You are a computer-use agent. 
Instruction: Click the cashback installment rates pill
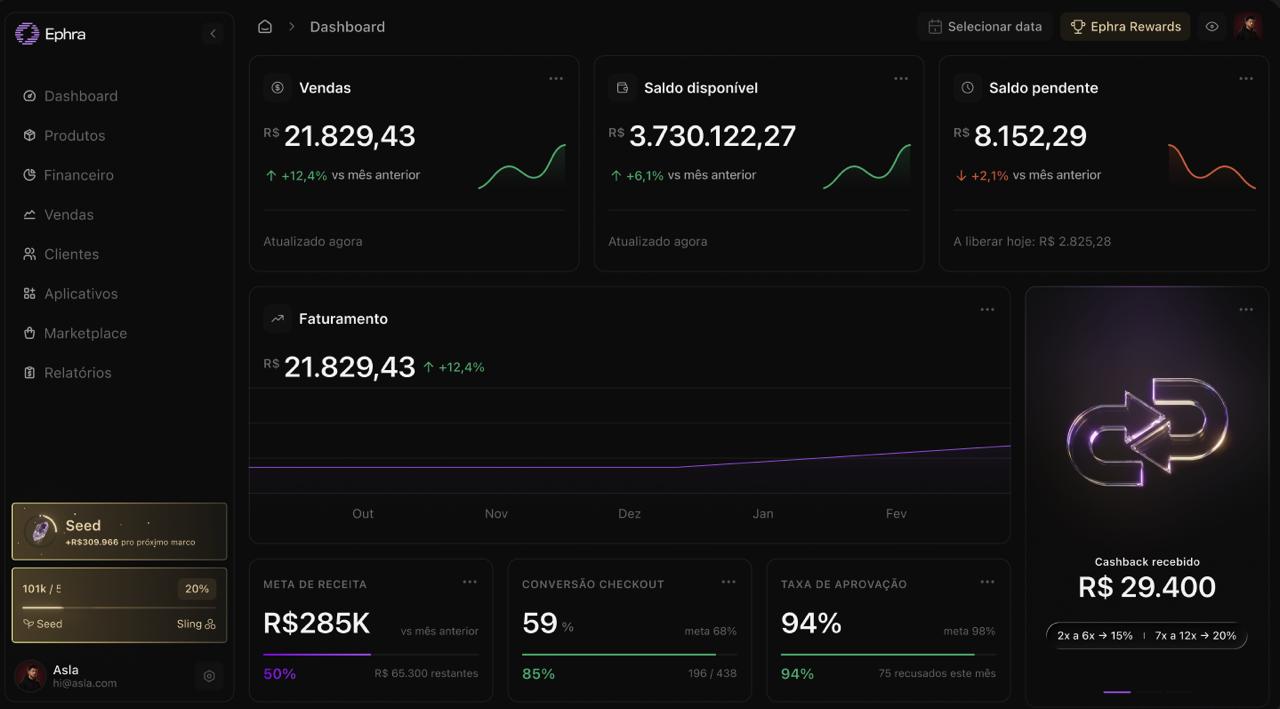(x=1147, y=635)
